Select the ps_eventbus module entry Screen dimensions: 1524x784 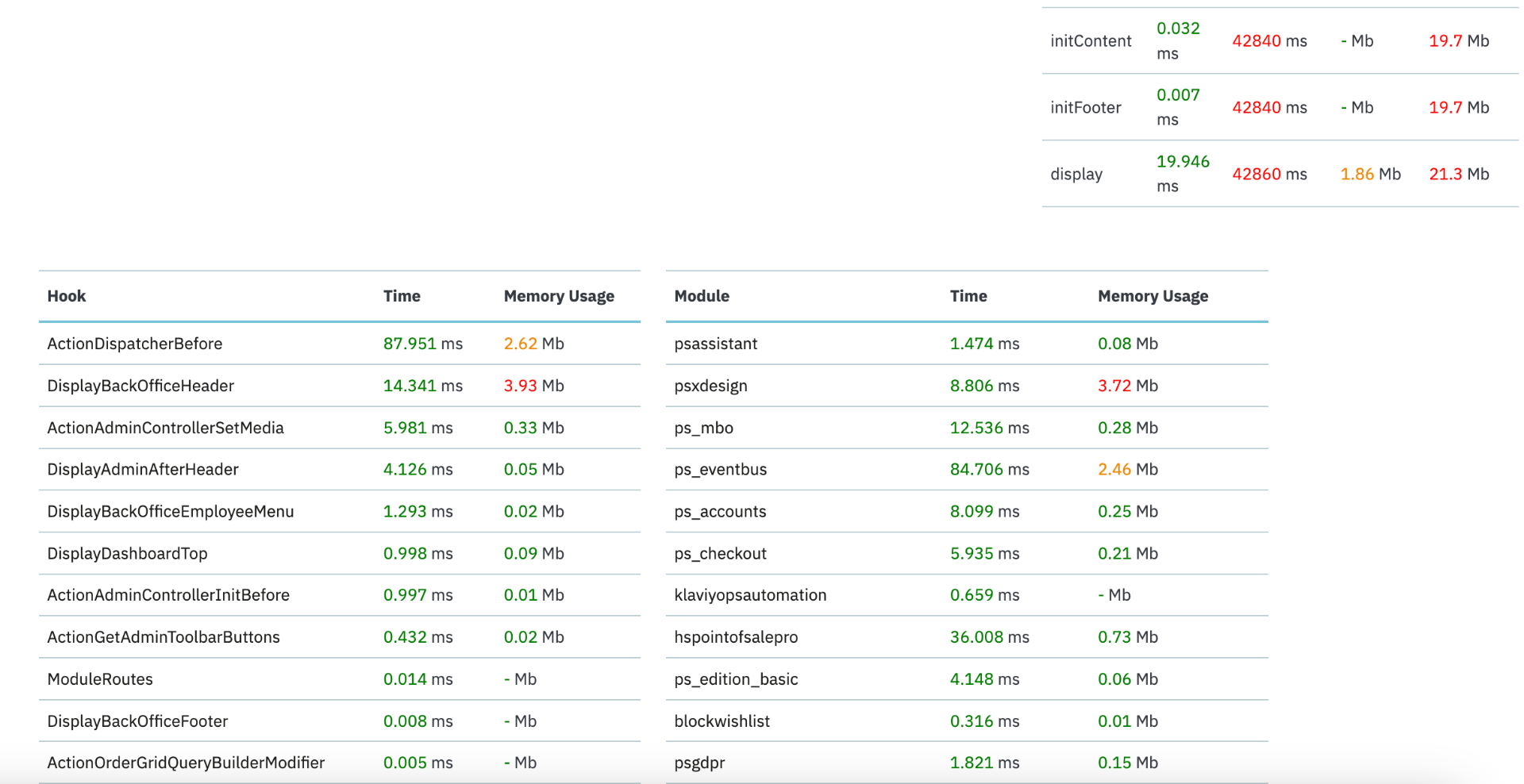721,469
